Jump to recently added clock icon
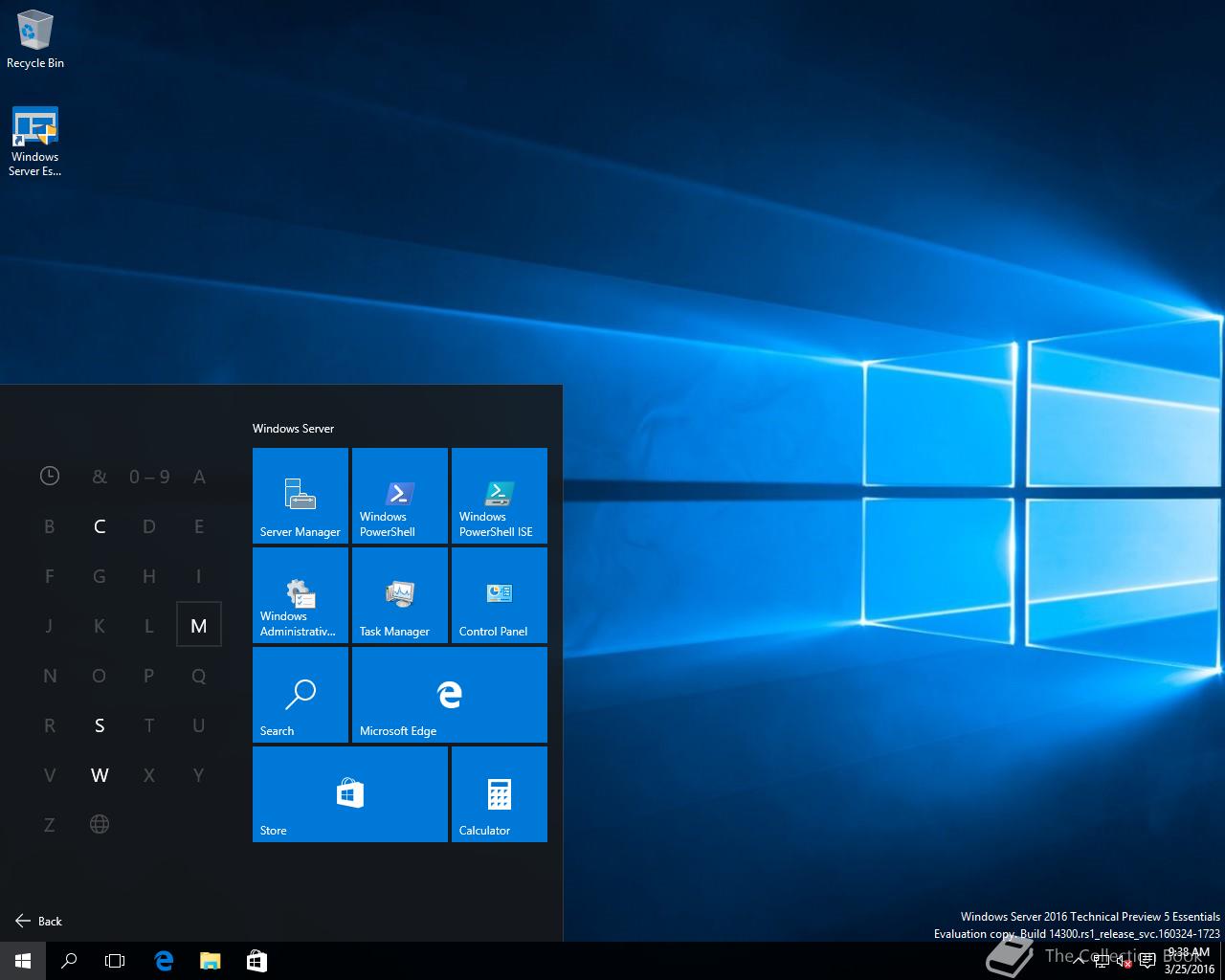Viewport: 1225px width, 980px height. point(50,476)
